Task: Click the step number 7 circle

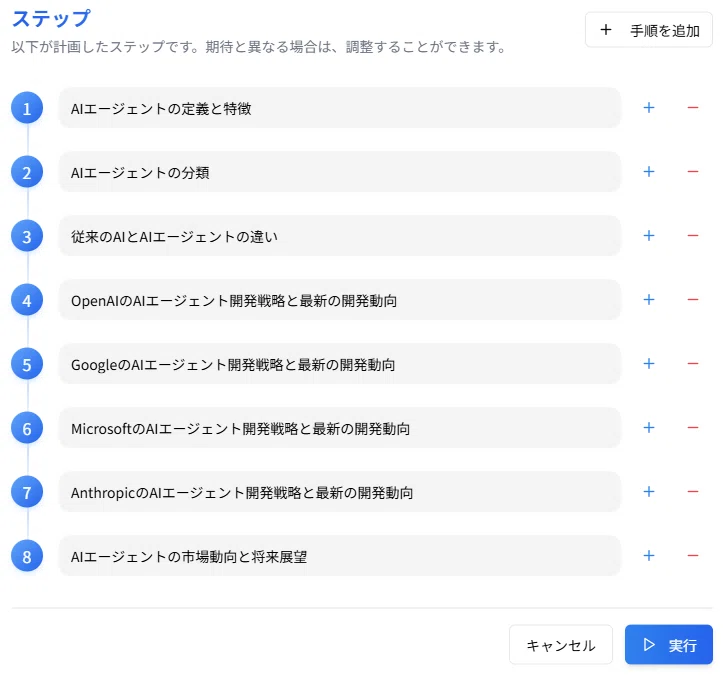Action: tap(27, 492)
